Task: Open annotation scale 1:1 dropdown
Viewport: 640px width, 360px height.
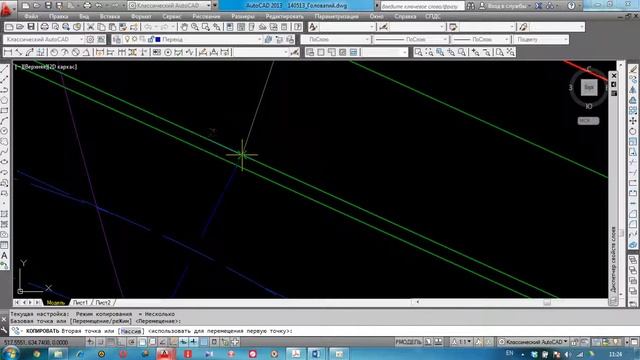Action: [461, 342]
